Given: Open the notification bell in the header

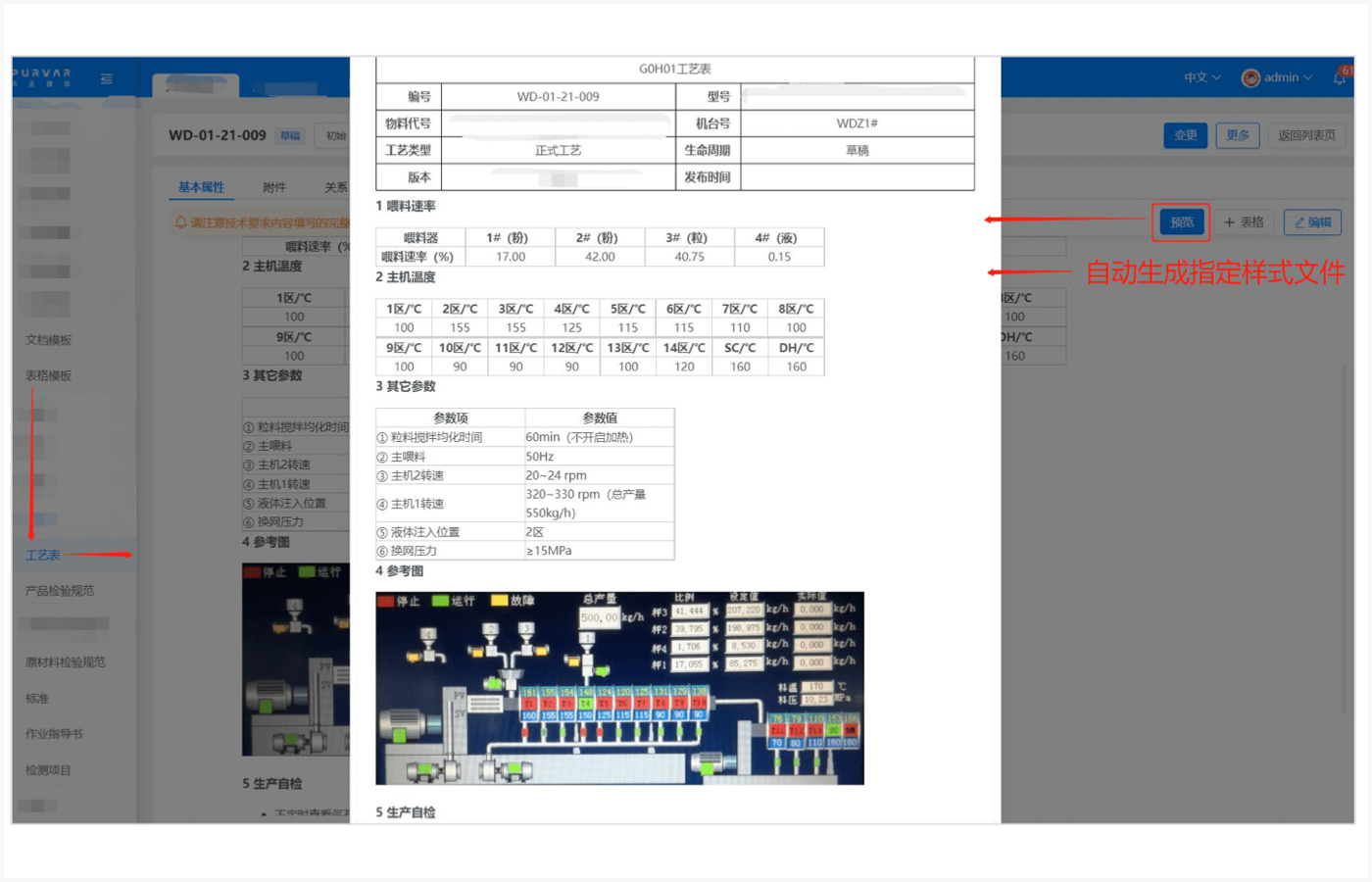Looking at the screenshot, I should tap(1340, 77).
